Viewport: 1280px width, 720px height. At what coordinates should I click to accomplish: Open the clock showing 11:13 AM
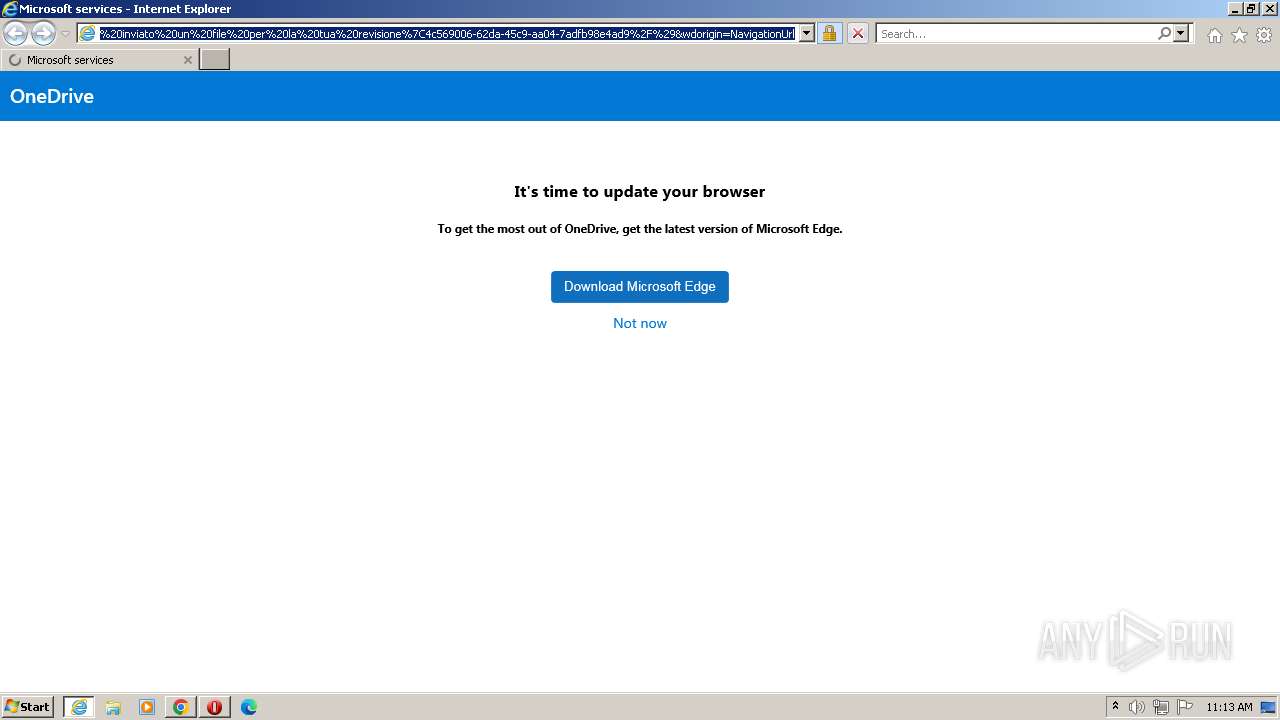[1229, 707]
